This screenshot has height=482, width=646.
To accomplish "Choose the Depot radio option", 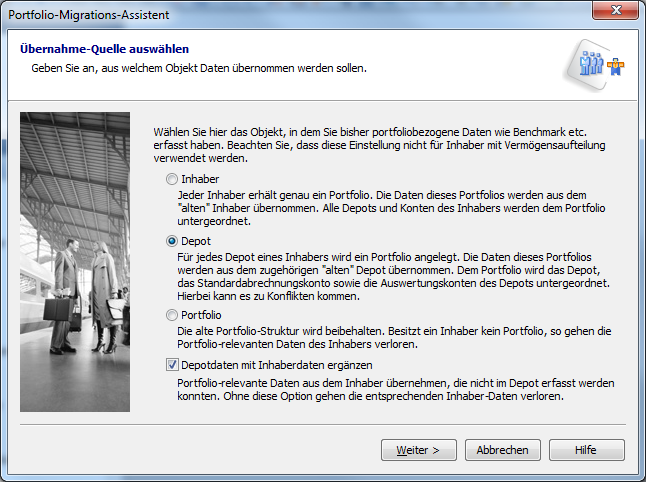I will (171, 241).
